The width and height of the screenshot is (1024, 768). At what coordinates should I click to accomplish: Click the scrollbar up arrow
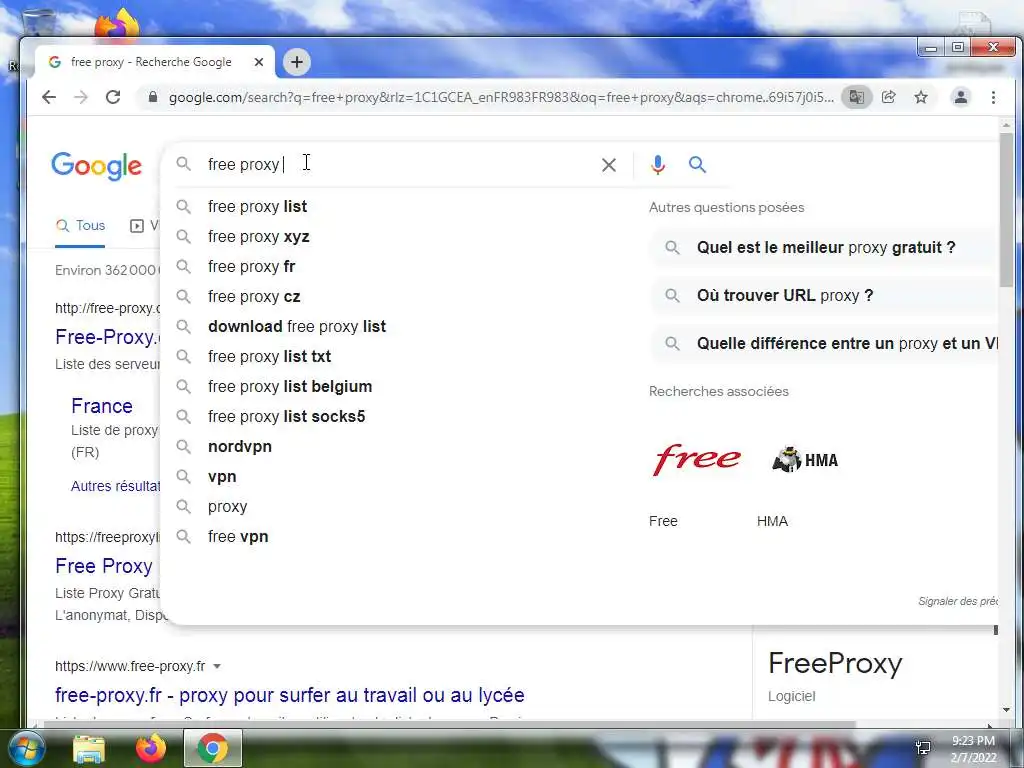pos(1006,125)
